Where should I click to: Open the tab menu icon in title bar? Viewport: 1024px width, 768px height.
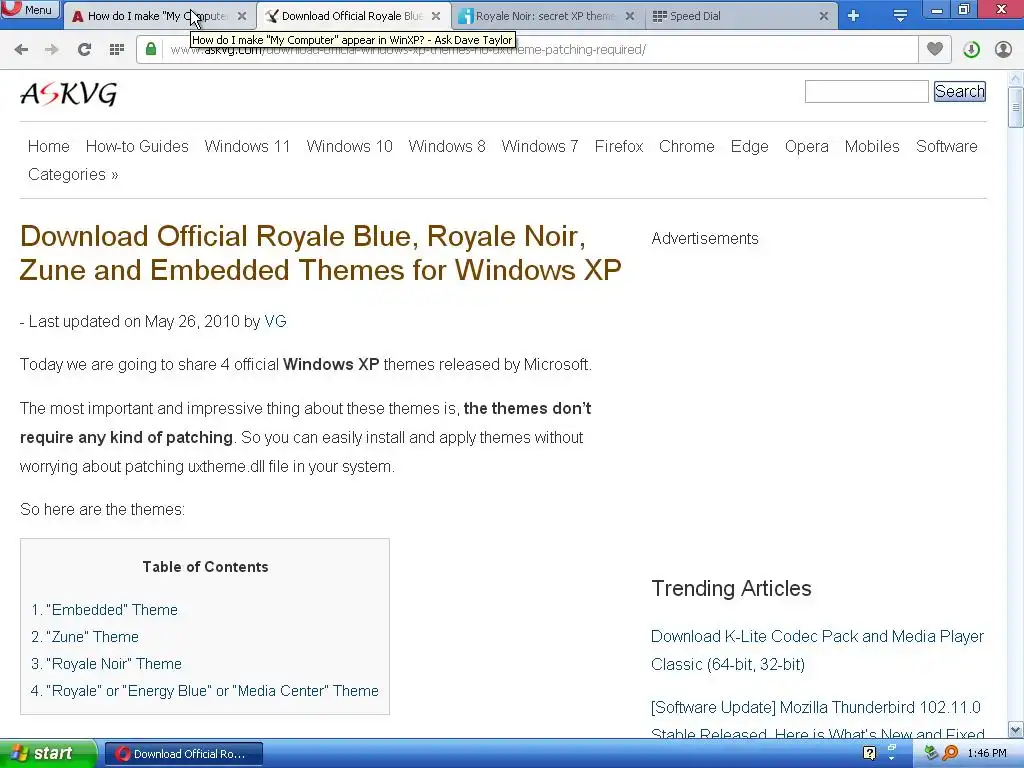click(900, 16)
